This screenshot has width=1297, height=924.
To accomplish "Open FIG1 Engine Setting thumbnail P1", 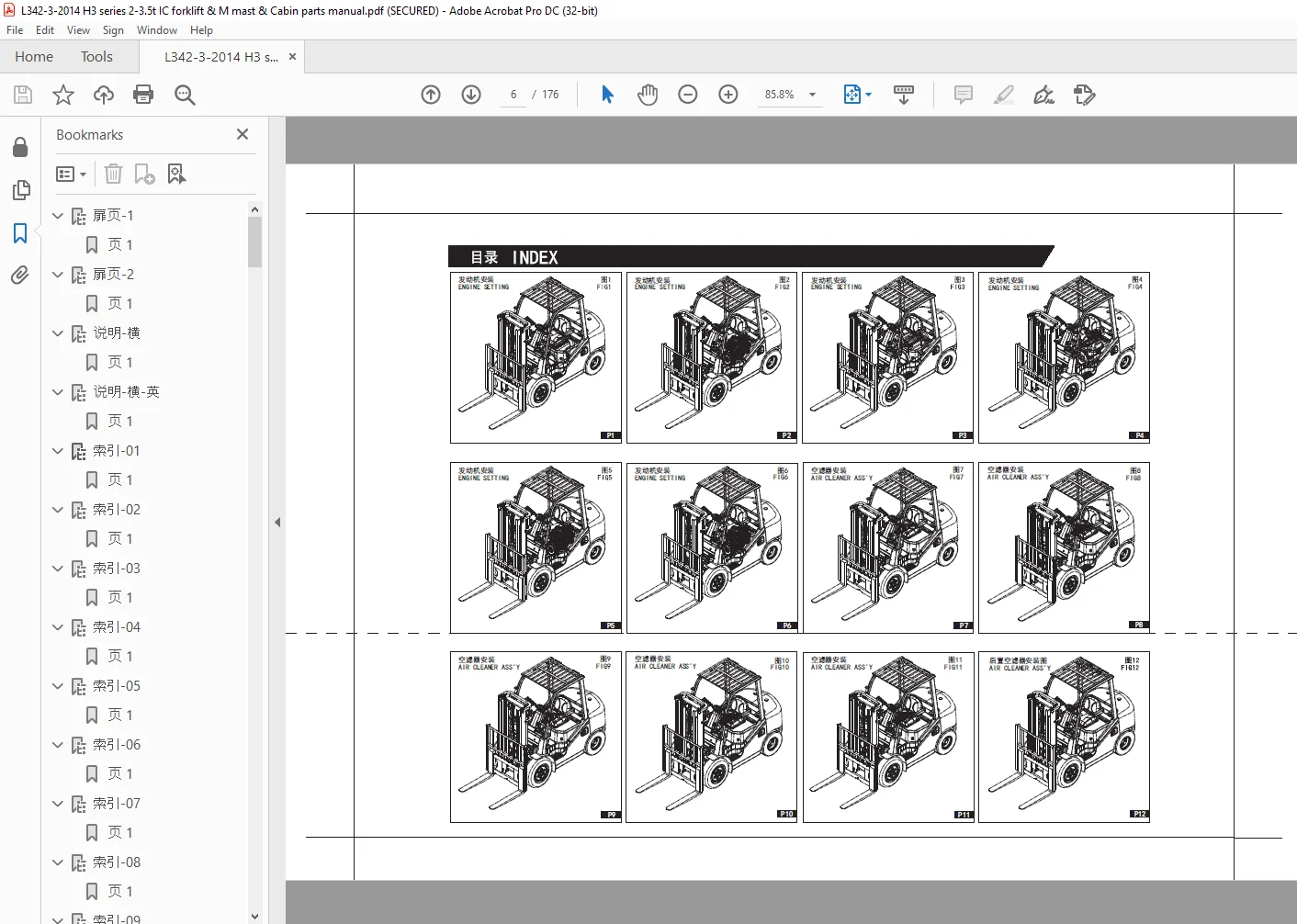I will (x=536, y=357).
